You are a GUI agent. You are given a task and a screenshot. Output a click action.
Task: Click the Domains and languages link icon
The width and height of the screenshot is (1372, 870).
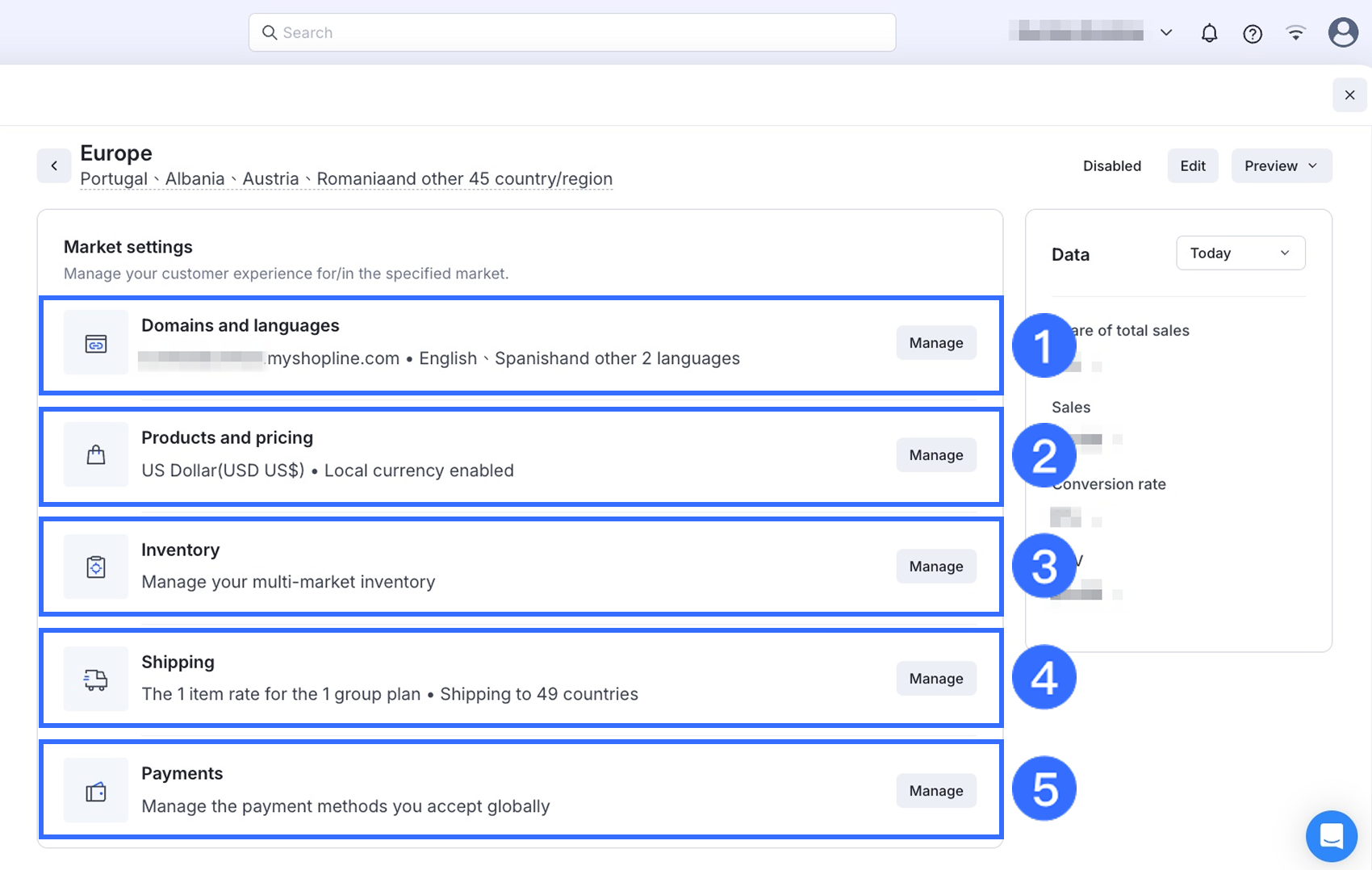(x=96, y=344)
